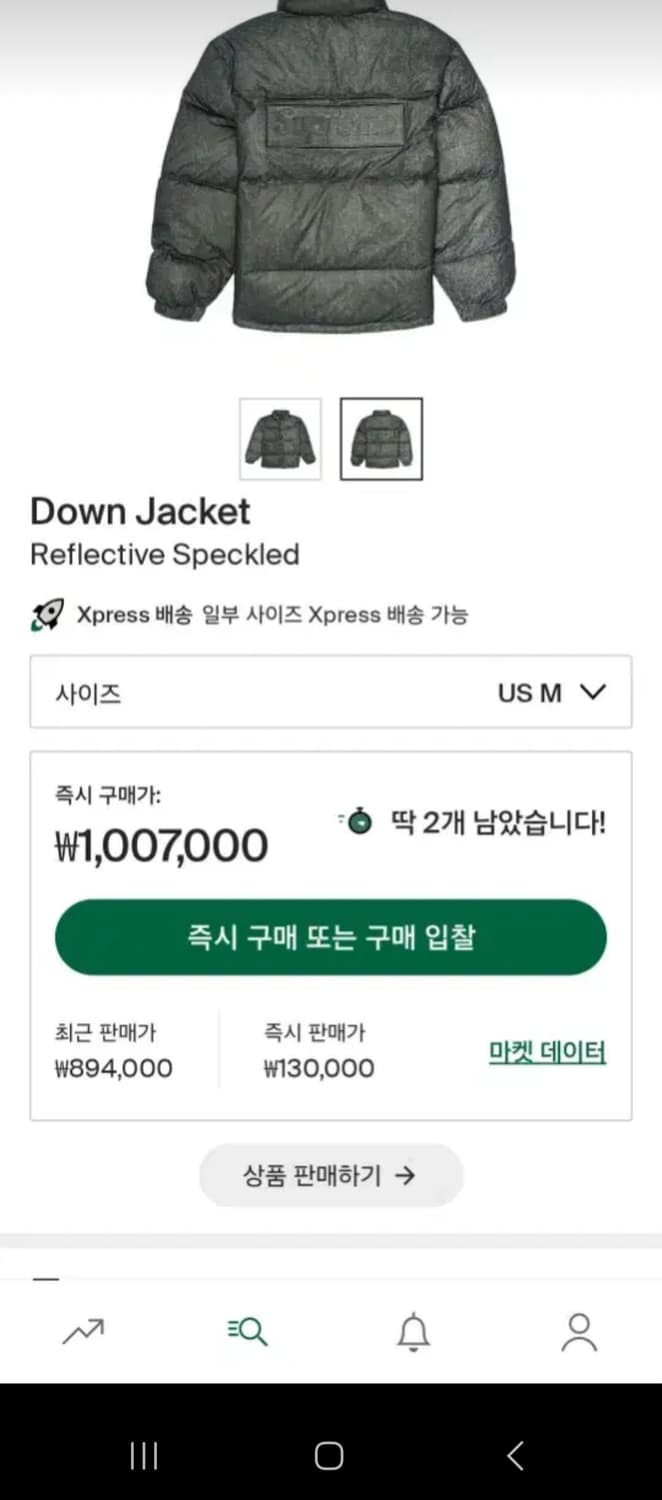Tap the Android back navigation icon
Image resolution: width=662 pixels, height=1500 pixels.
[x=514, y=1457]
